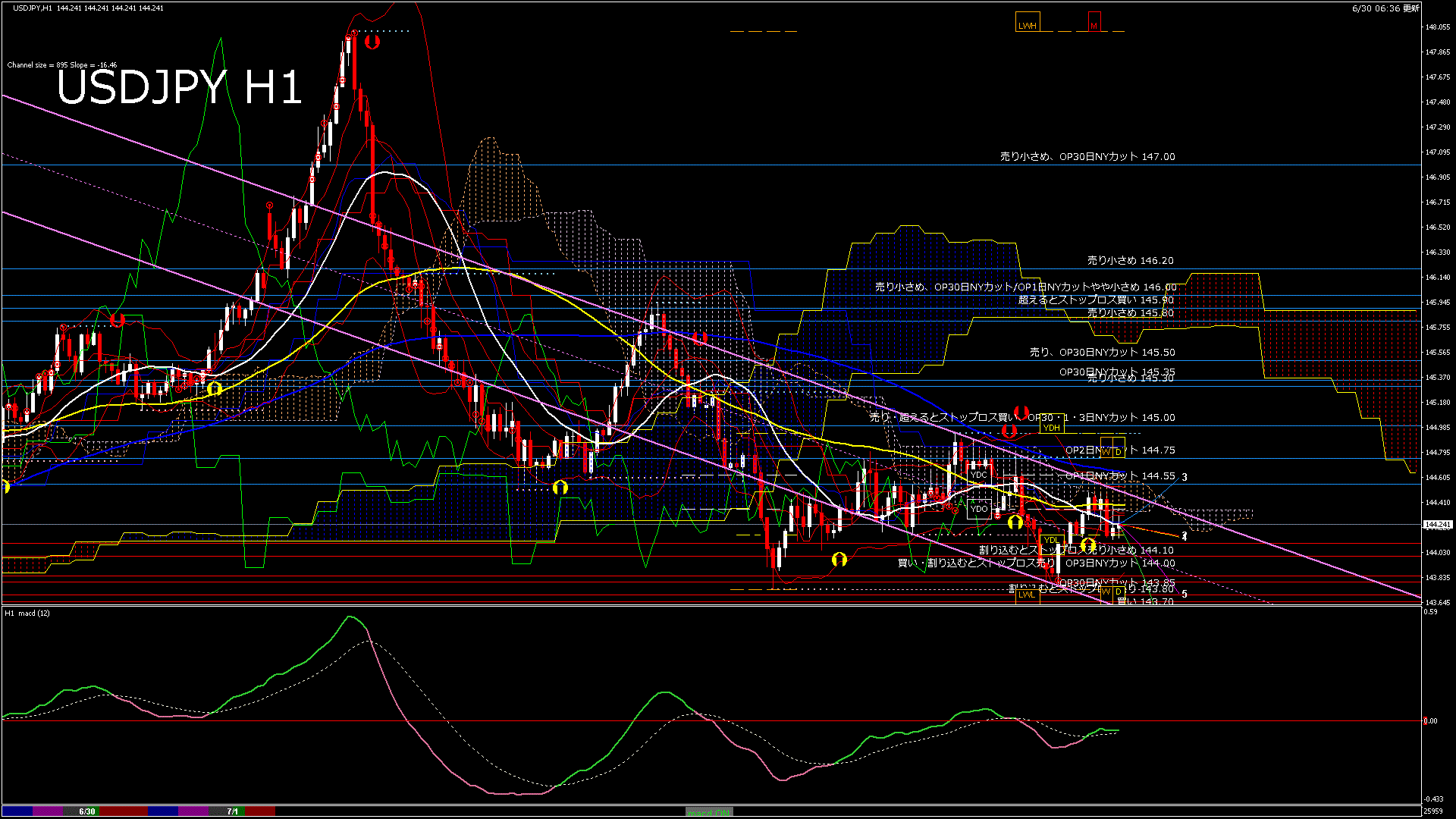Select the H1 macd (12) indicator label
Viewport: 1456px width, 819px height.
point(27,613)
